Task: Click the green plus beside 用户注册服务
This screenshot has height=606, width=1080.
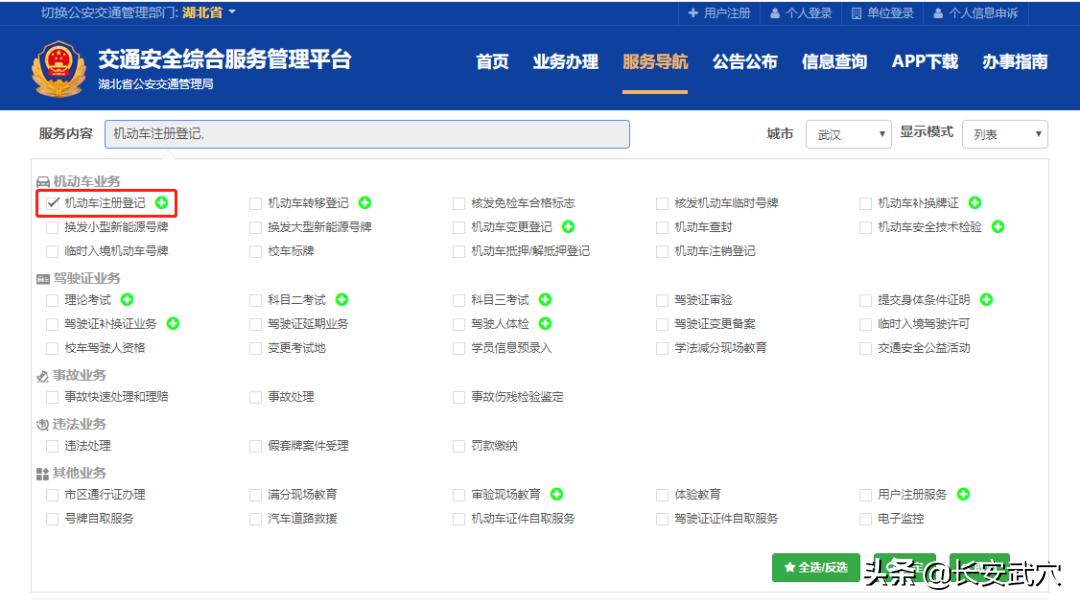Action: coord(963,493)
